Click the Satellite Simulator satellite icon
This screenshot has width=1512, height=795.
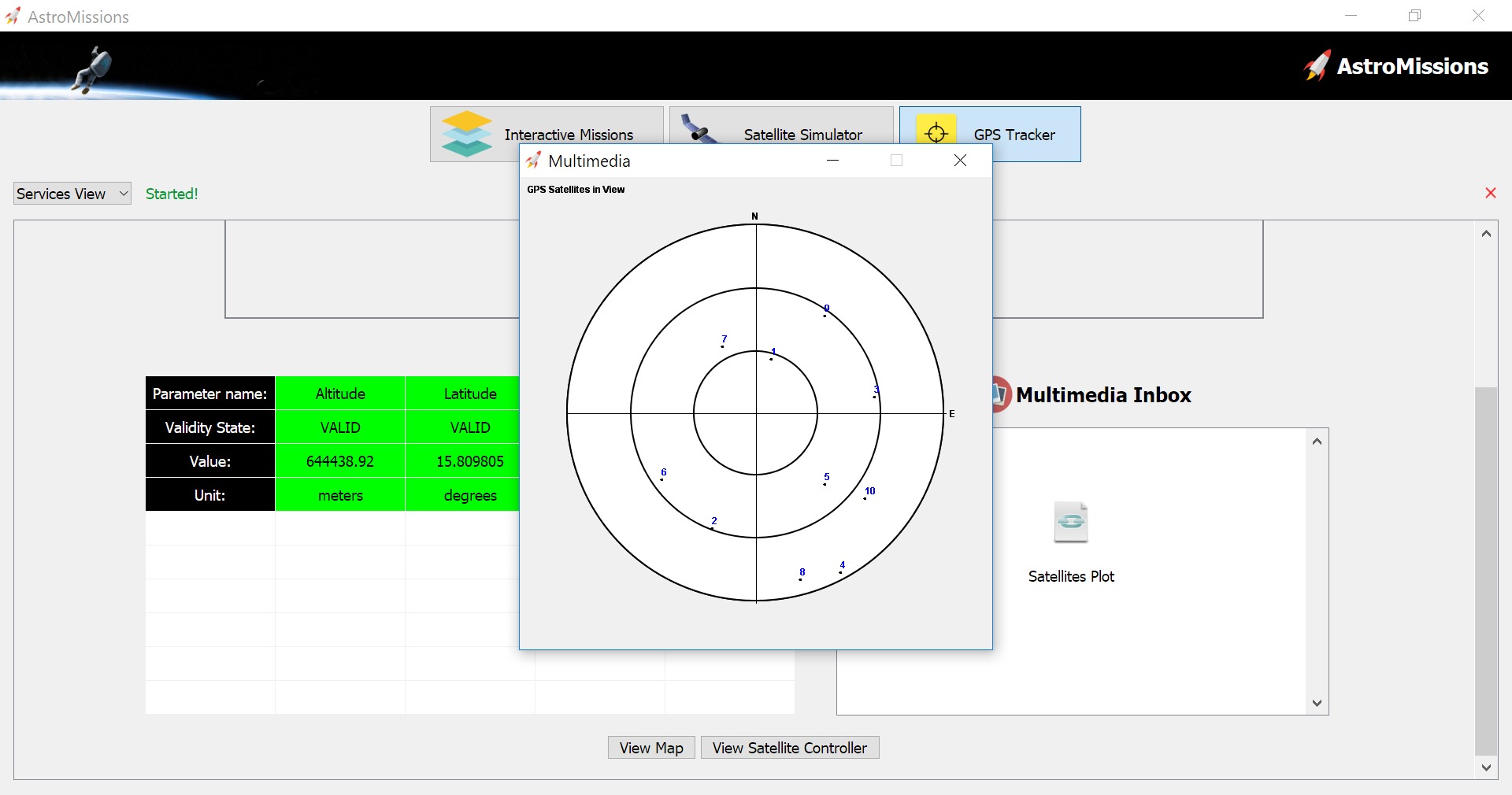point(698,130)
